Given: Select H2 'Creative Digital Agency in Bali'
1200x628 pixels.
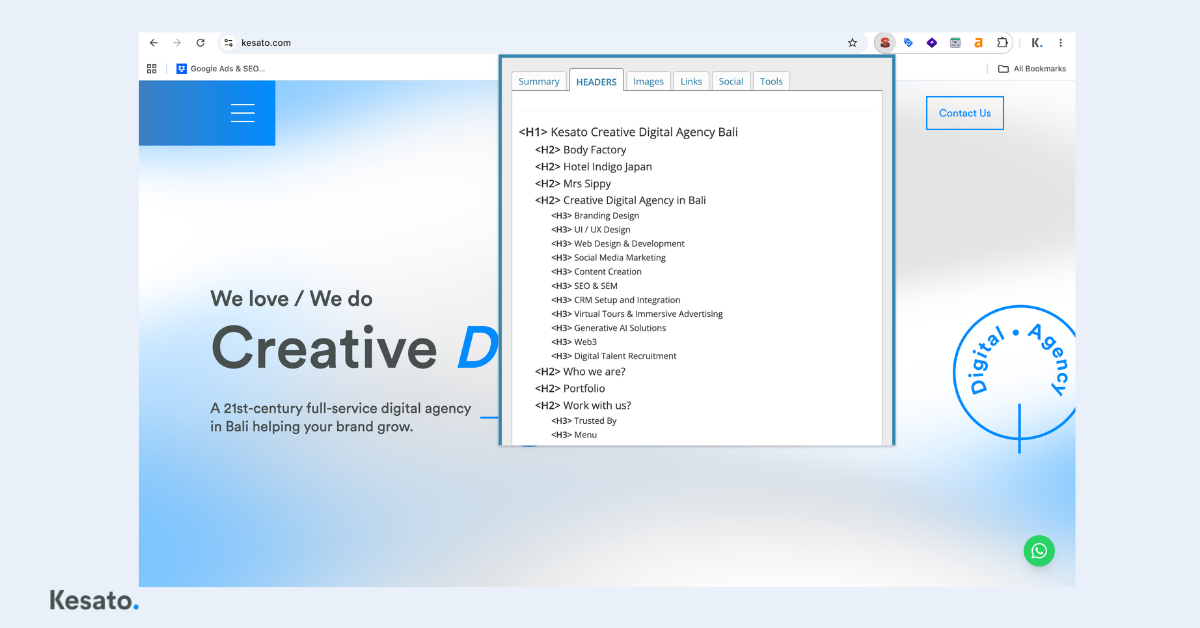Looking at the screenshot, I should tap(620, 200).
